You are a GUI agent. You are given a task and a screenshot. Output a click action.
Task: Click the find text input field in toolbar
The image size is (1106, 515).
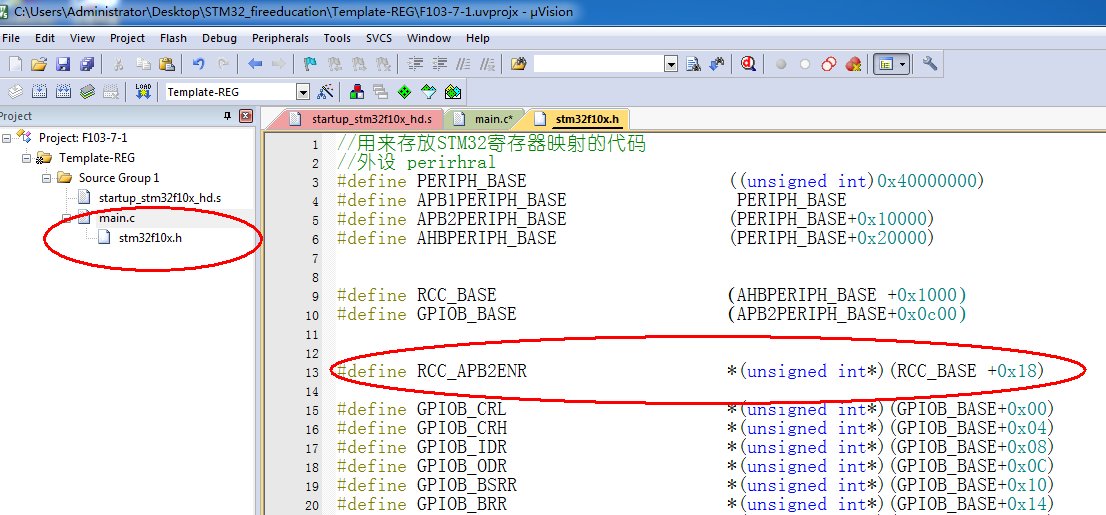click(597, 64)
